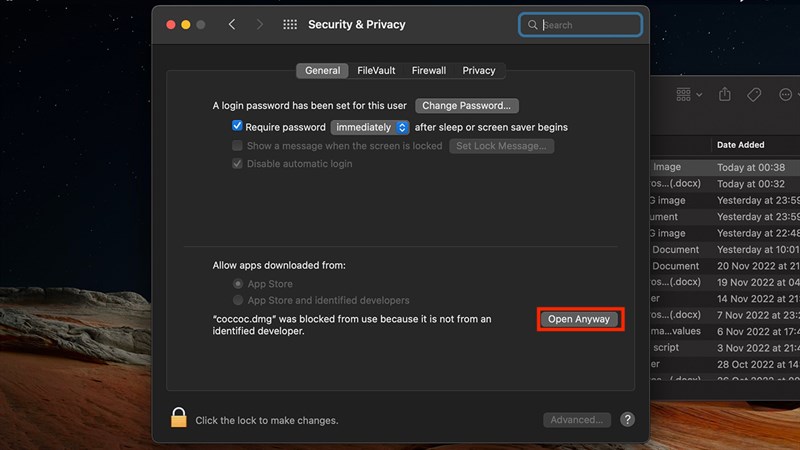This screenshot has height=450, width=800.
Task: Click the Finder tag icon
Action: click(x=755, y=94)
